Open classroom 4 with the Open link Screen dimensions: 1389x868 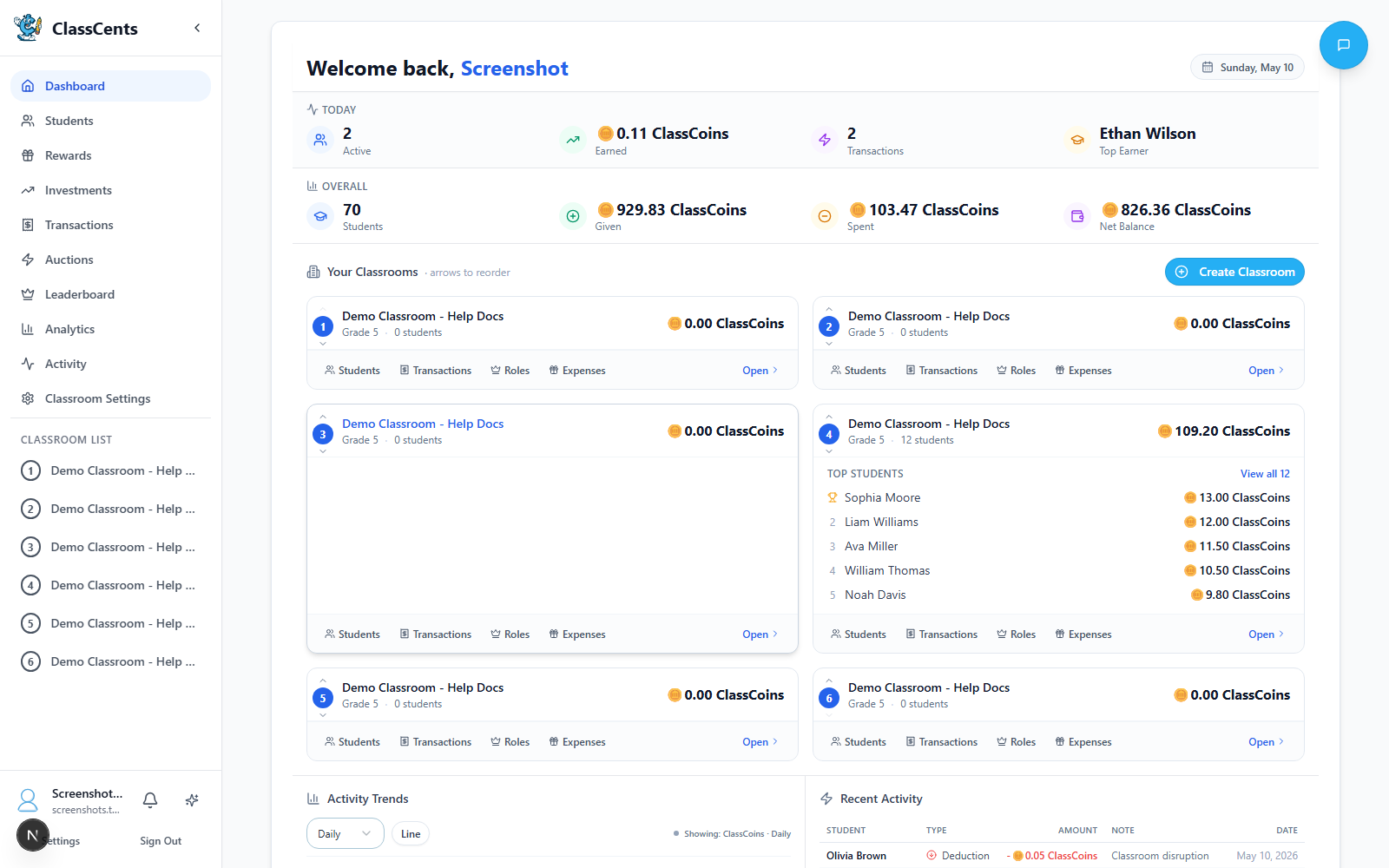coord(1266,635)
